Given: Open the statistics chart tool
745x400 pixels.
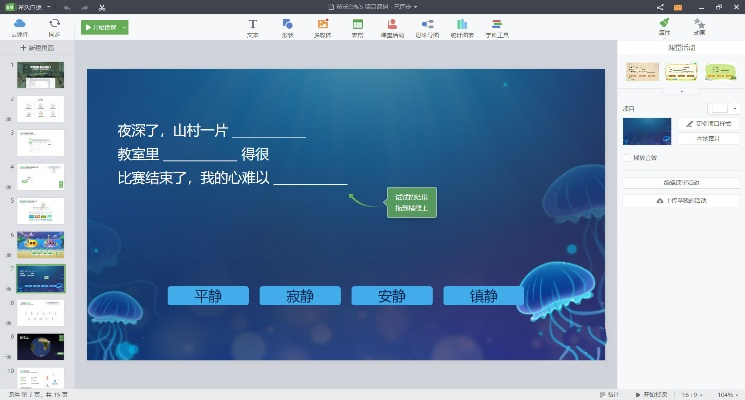Looking at the screenshot, I should 460,26.
